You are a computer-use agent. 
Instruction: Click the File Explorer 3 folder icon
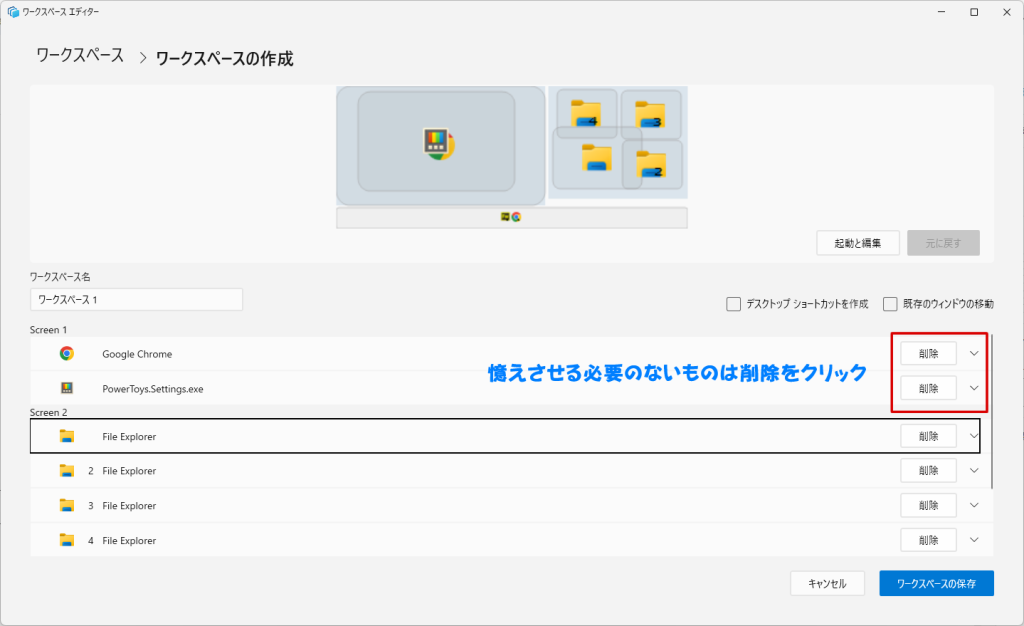pyautogui.click(x=67, y=505)
